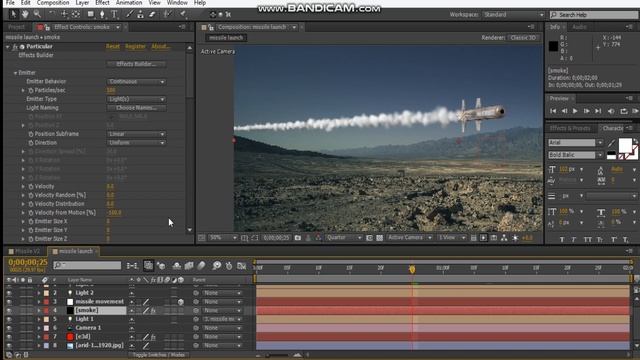Open the Effect menu

point(102,3)
